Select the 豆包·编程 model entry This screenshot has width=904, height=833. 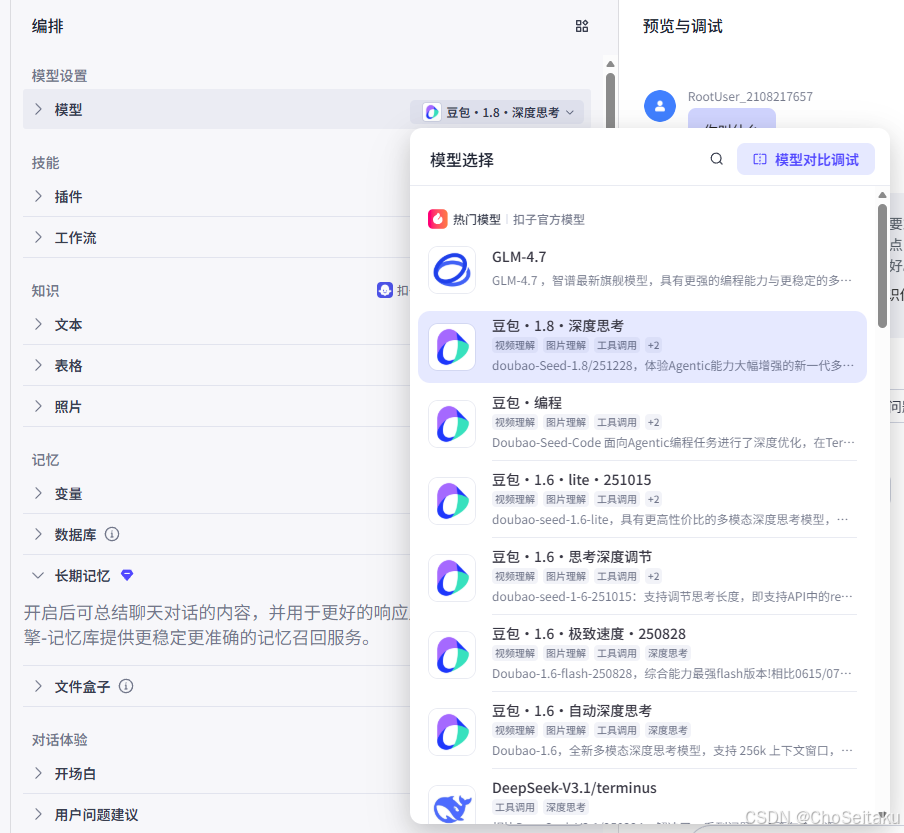coord(642,423)
